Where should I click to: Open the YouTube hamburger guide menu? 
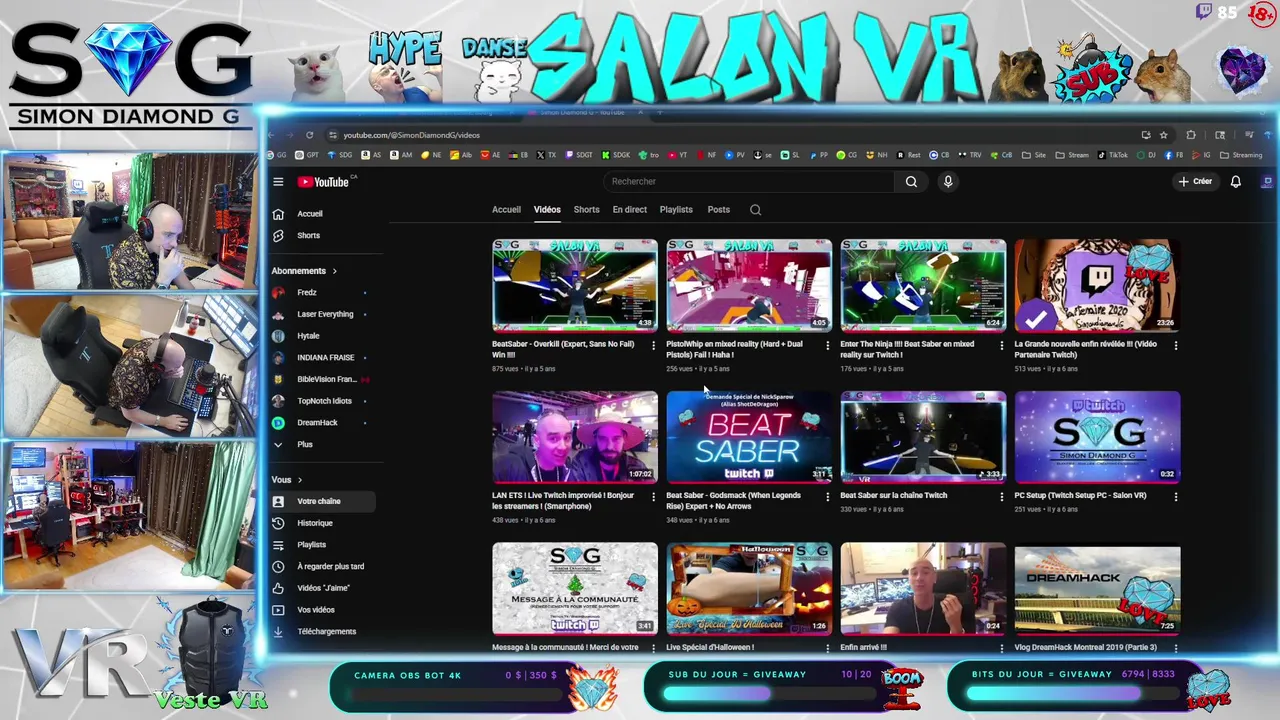[278, 182]
